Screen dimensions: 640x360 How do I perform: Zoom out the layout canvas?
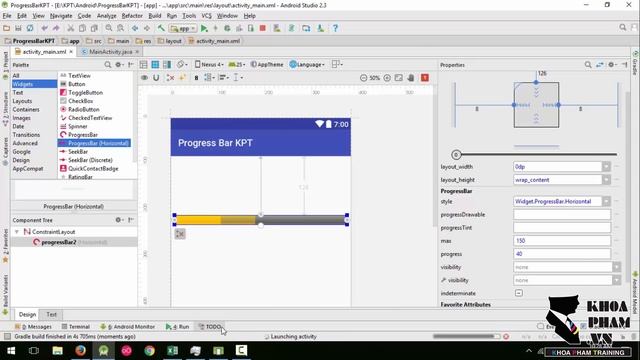pos(363,78)
